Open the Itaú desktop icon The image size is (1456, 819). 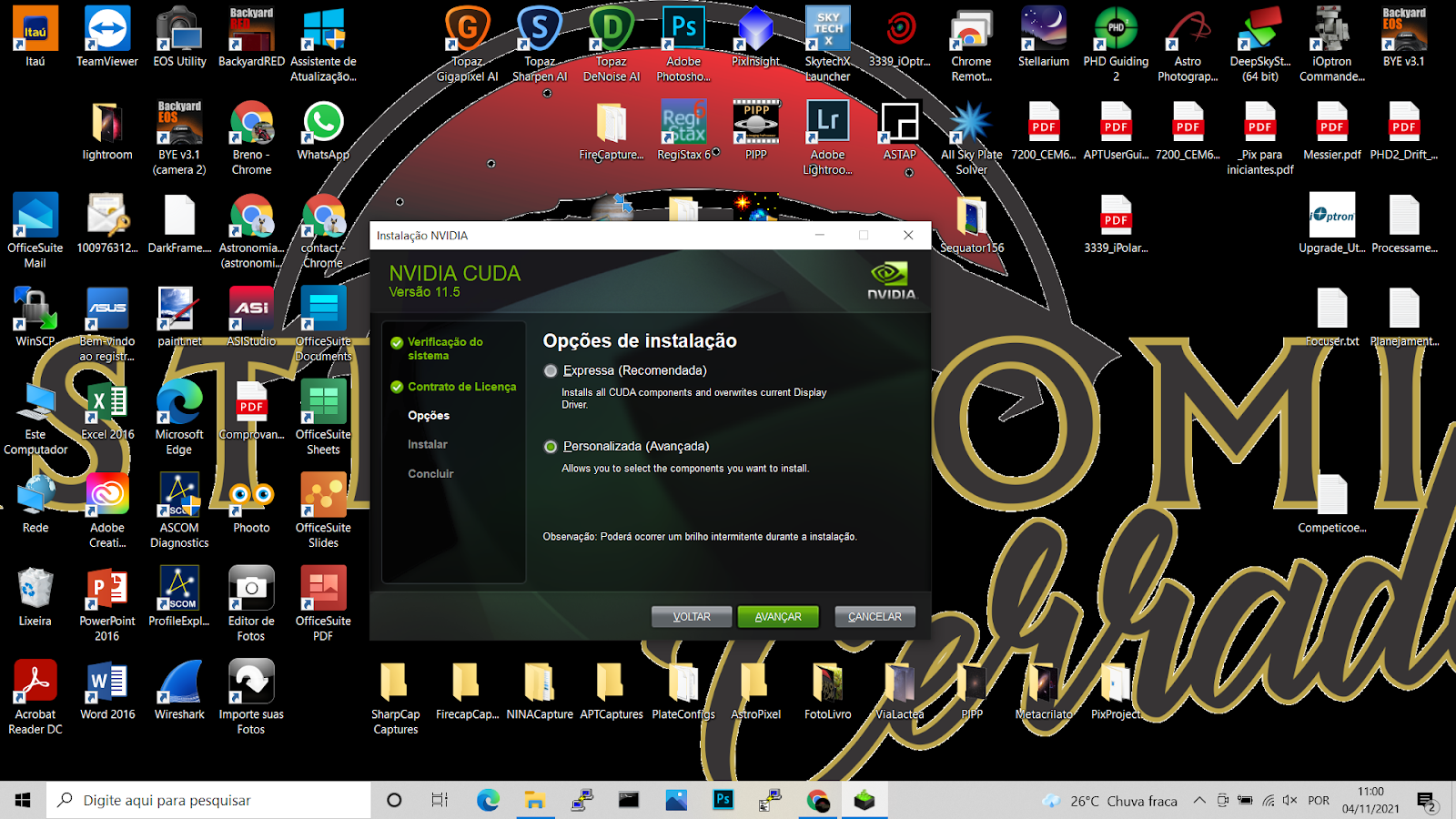click(35, 36)
